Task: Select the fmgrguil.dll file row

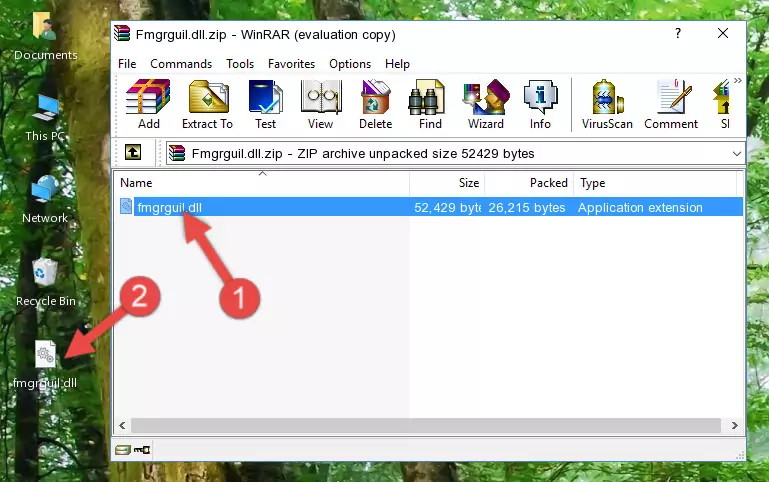Action: pyautogui.click(x=429, y=207)
